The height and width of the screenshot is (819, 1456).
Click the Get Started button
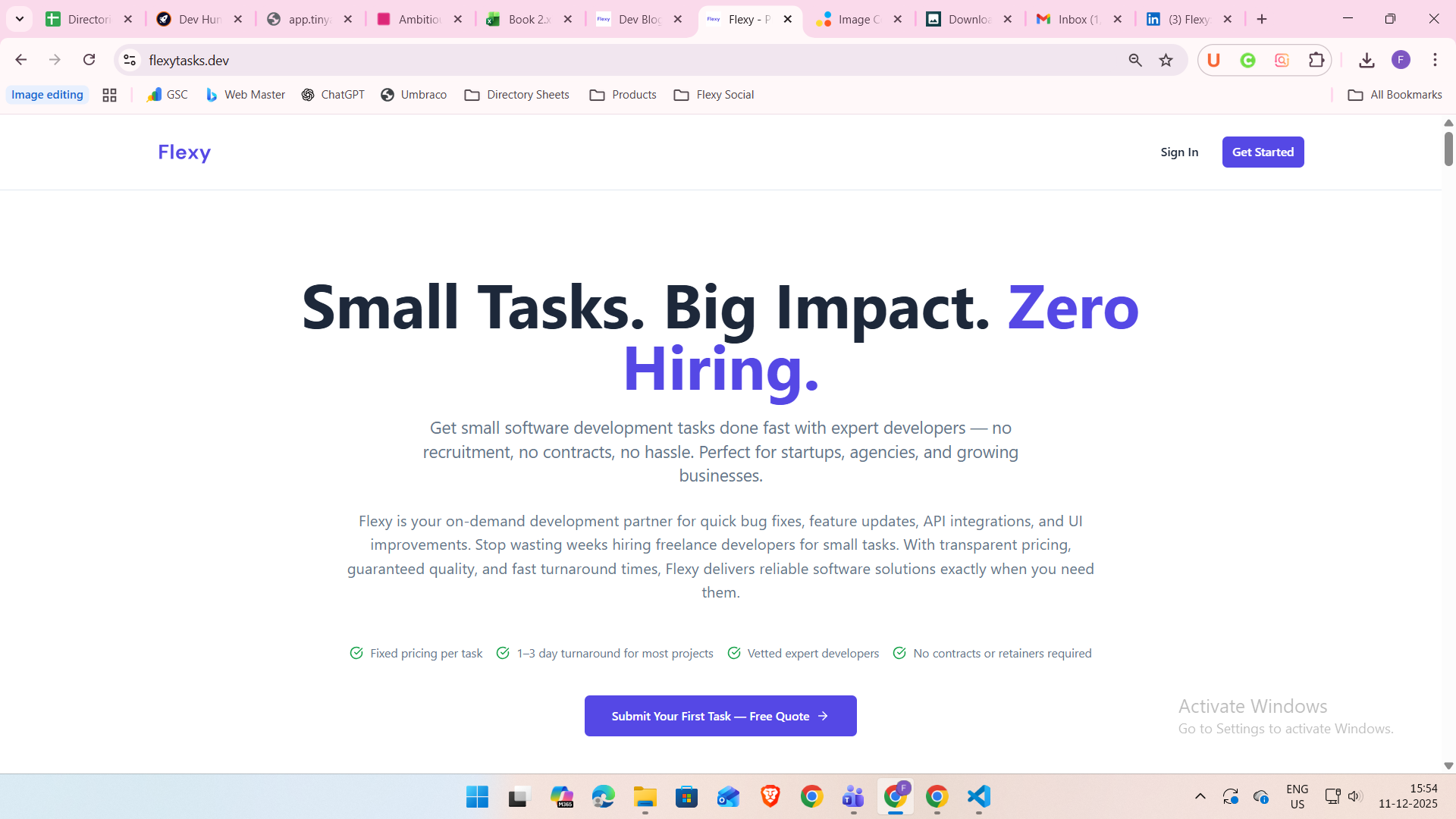[1263, 152]
